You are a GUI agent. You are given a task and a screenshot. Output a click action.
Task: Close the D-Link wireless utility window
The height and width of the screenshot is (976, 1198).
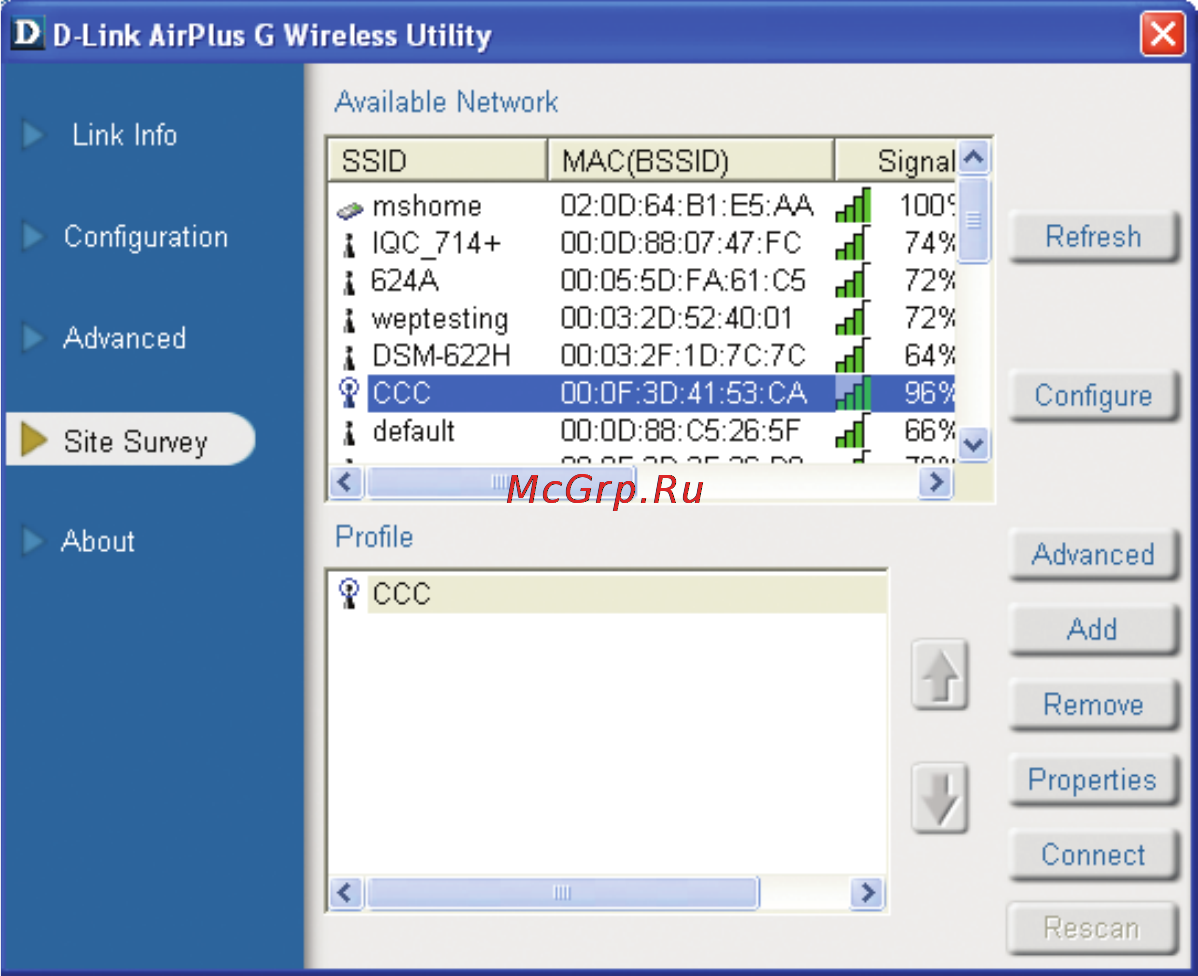(1163, 34)
